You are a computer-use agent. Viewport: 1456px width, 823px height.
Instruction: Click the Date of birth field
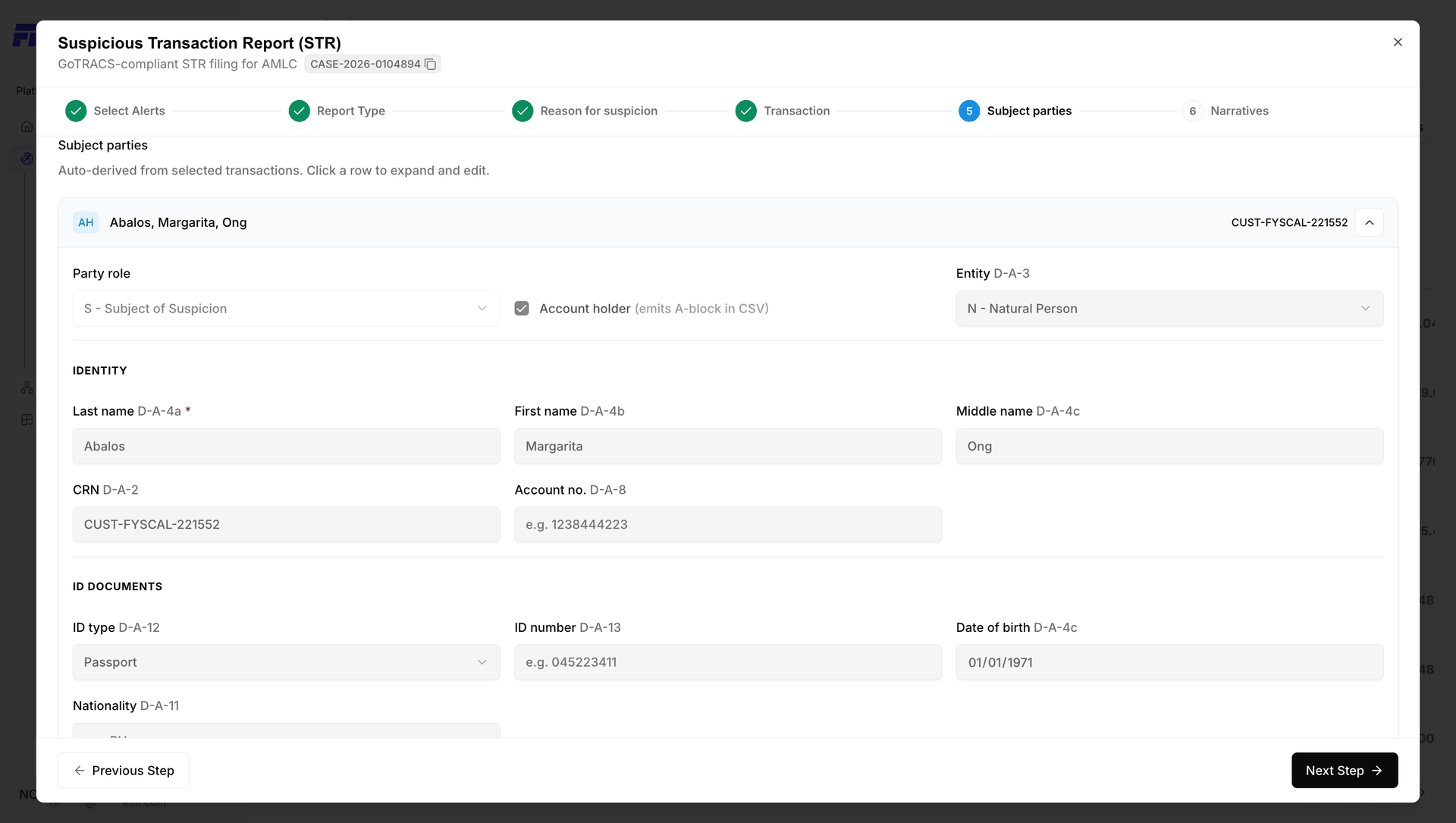(x=1169, y=662)
